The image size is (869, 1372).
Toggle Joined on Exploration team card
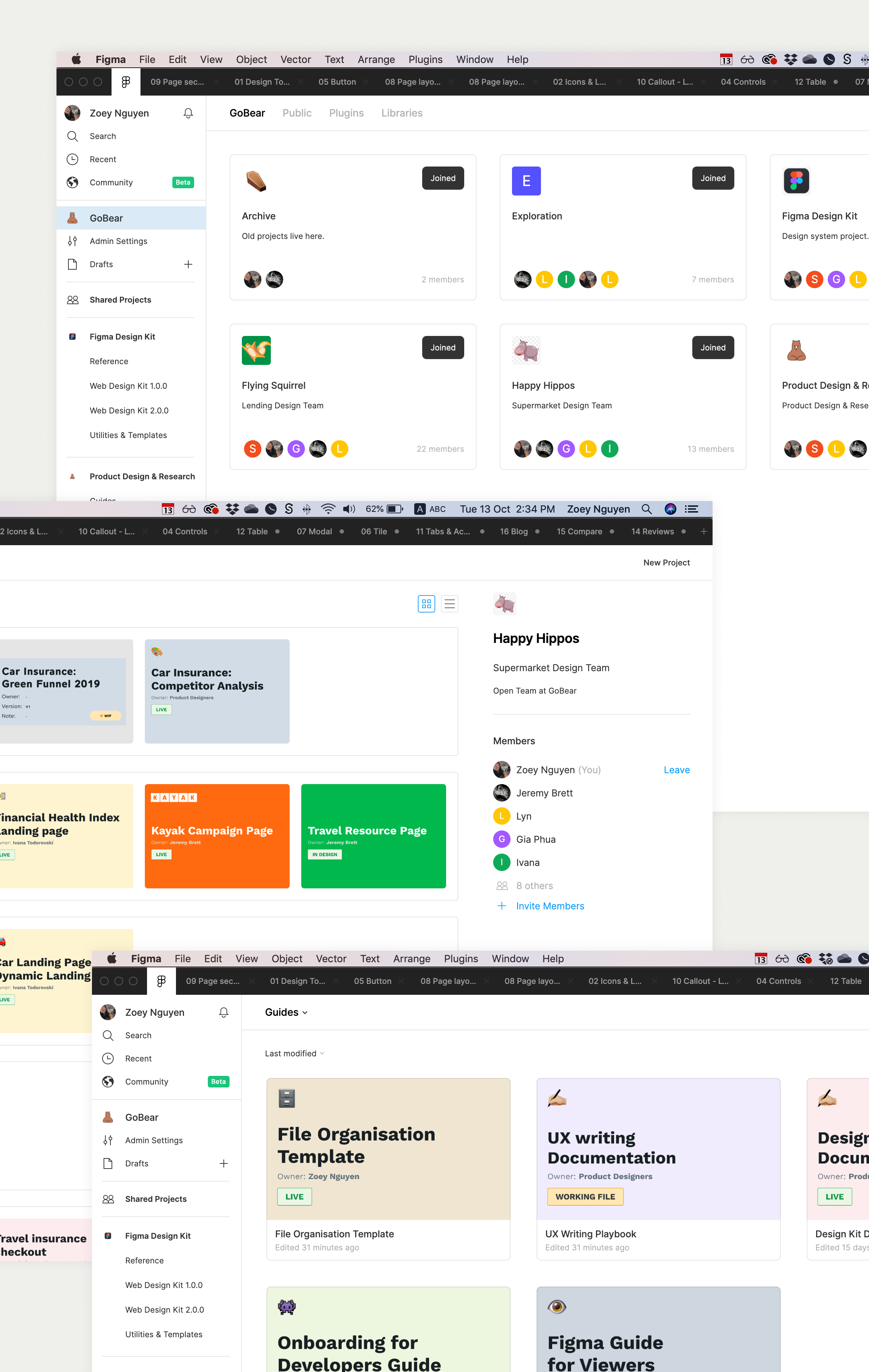[x=713, y=178]
